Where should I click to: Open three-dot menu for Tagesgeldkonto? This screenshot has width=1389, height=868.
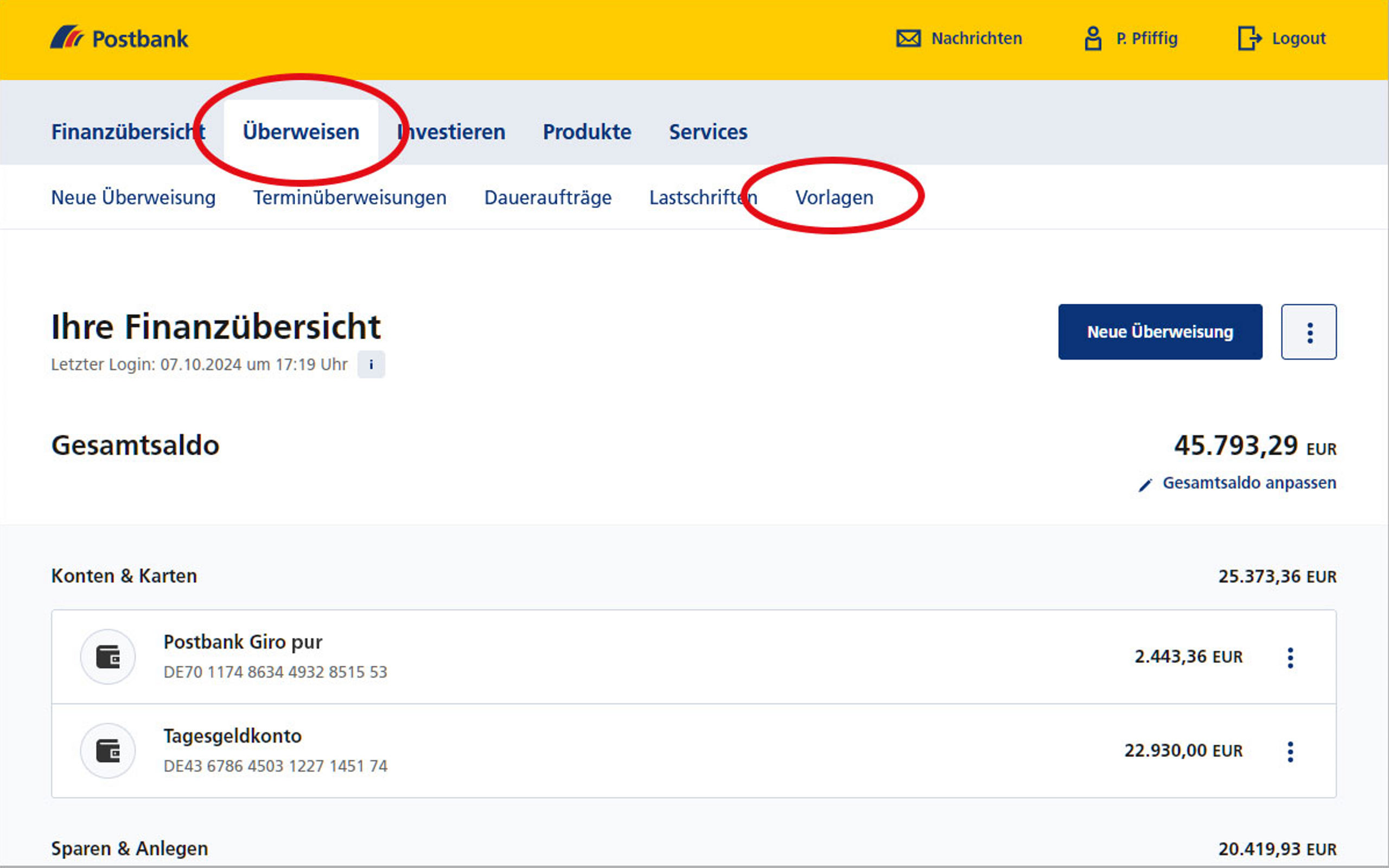(x=1290, y=751)
